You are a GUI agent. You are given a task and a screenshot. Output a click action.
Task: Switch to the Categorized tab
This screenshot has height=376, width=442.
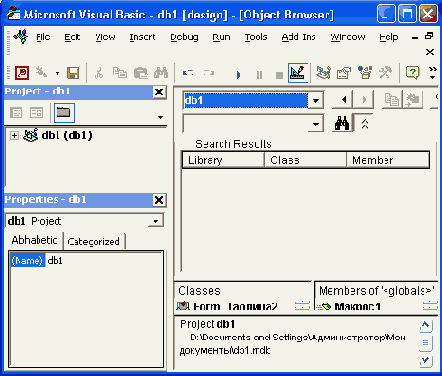click(93, 241)
